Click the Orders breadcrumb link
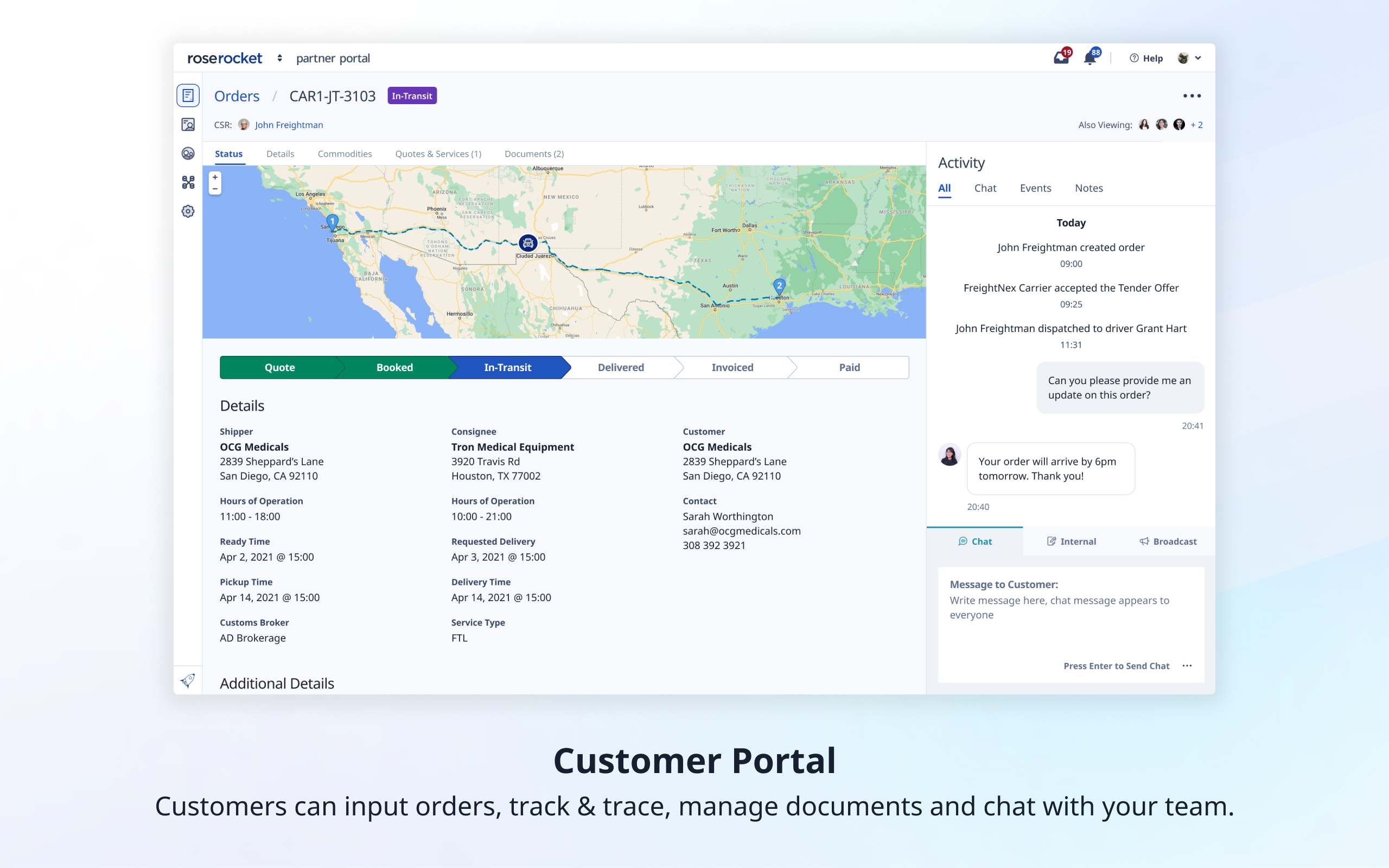 (237, 96)
